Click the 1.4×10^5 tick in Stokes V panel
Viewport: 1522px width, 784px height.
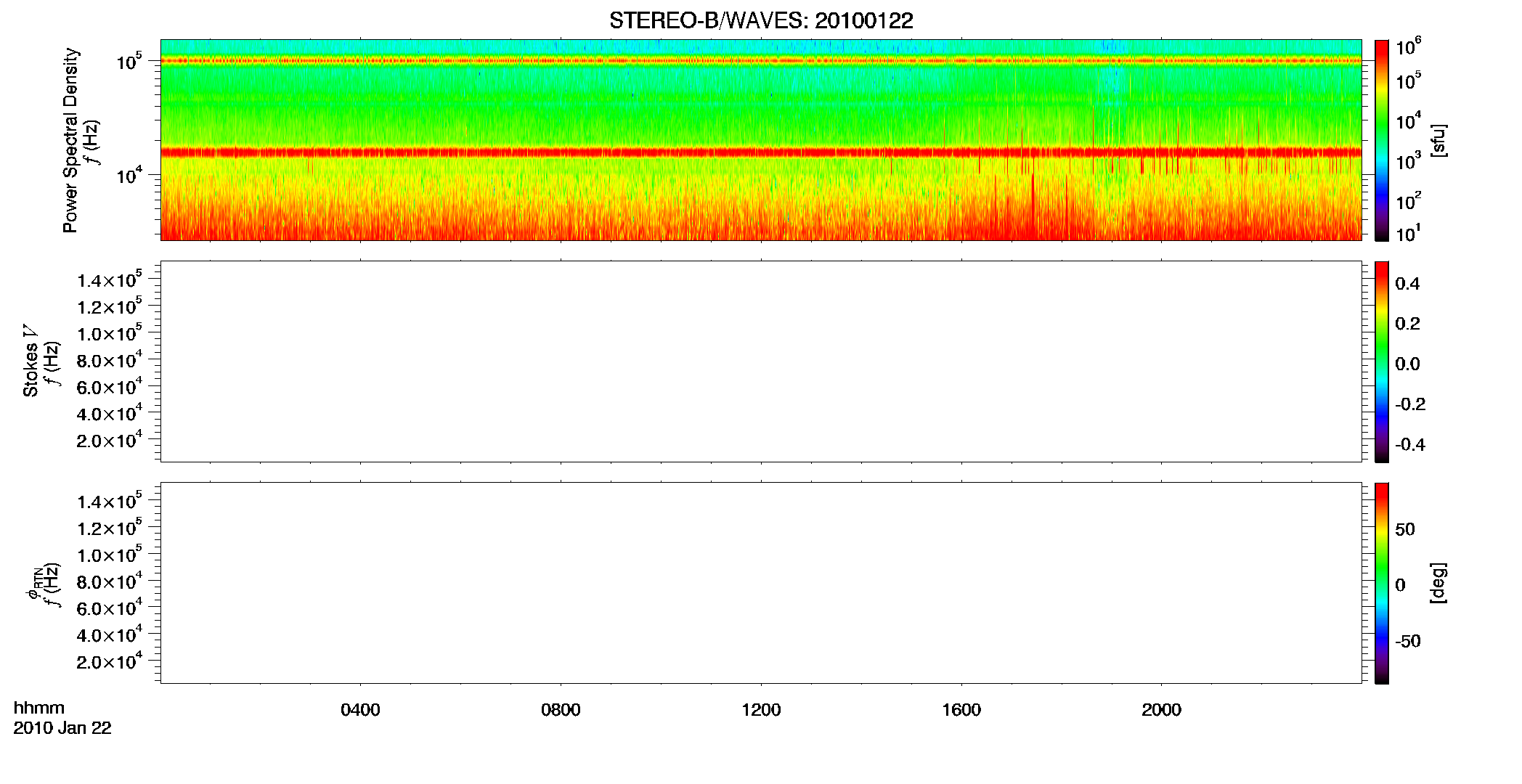[x=110, y=279]
